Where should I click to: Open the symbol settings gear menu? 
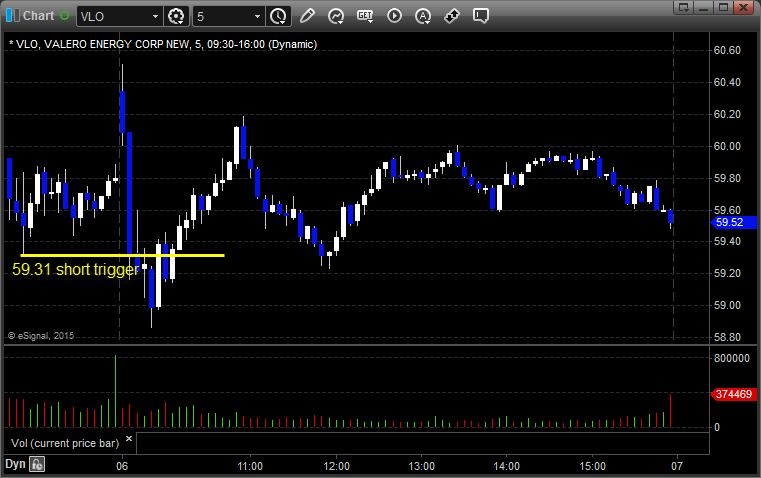(176, 16)
